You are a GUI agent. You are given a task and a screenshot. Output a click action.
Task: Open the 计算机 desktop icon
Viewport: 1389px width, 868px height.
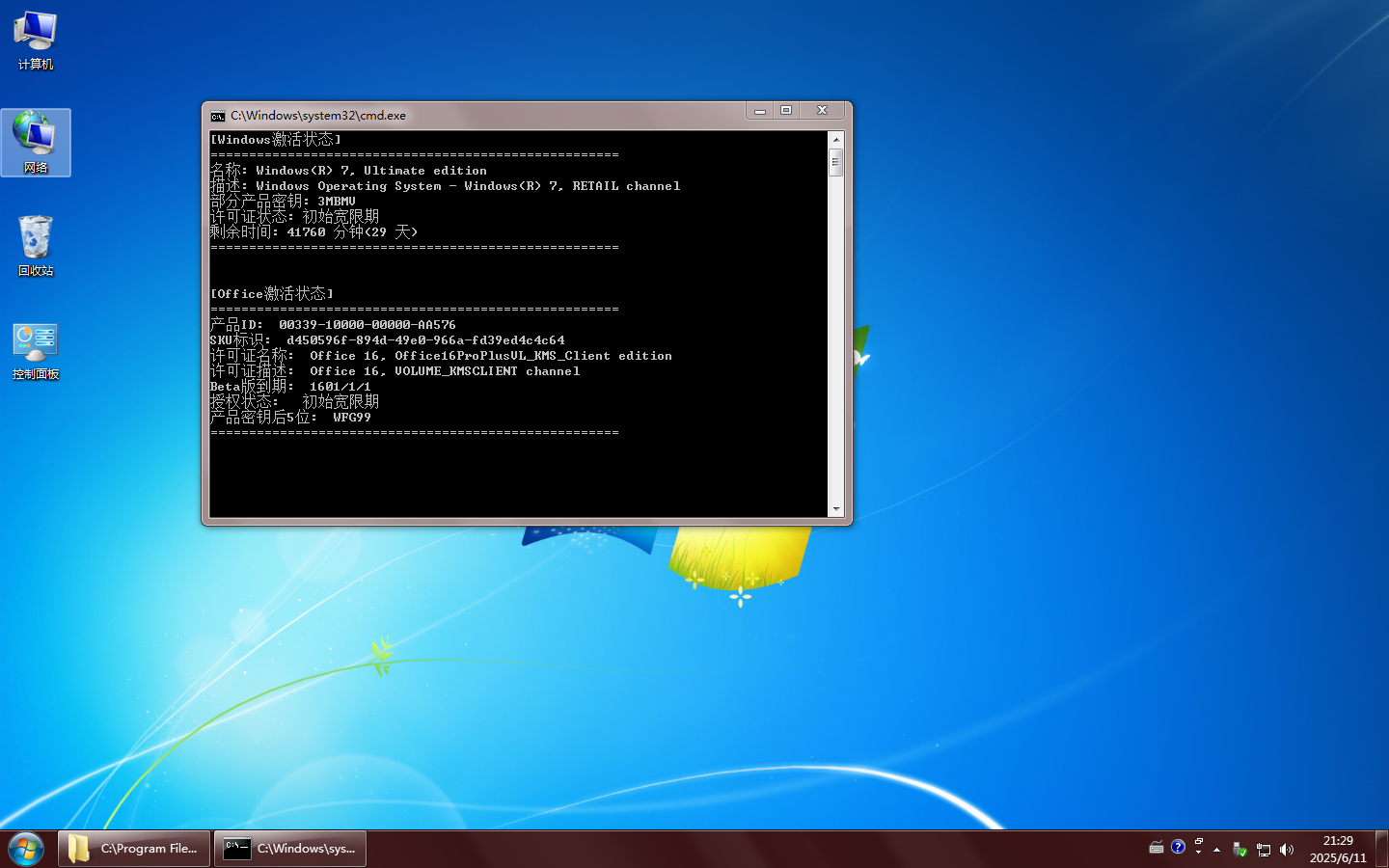[x=36, y=41]
